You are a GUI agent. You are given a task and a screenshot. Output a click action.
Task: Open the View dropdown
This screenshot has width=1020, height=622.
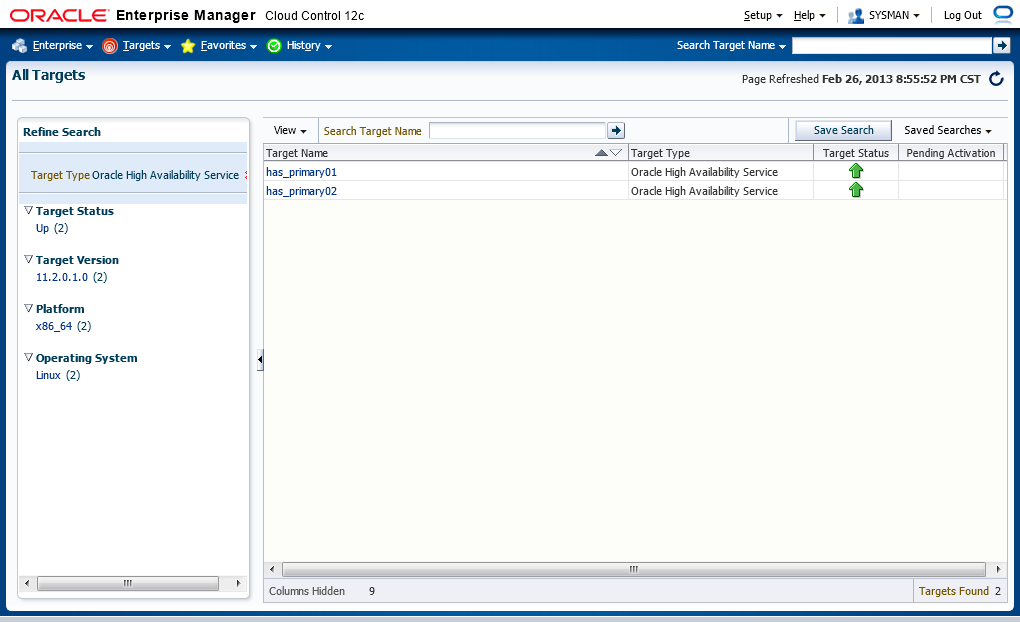[290, 131]
